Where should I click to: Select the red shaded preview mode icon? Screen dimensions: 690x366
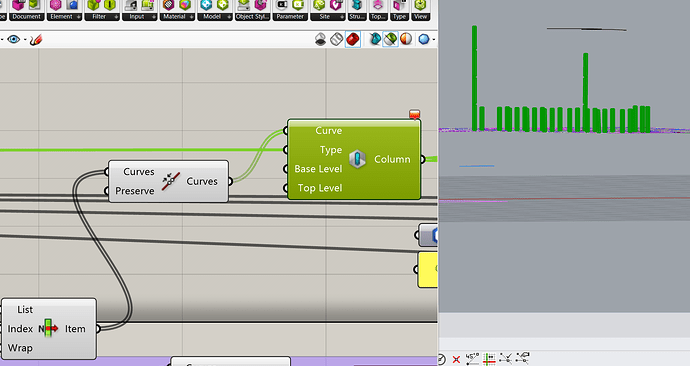coord(352,40)
